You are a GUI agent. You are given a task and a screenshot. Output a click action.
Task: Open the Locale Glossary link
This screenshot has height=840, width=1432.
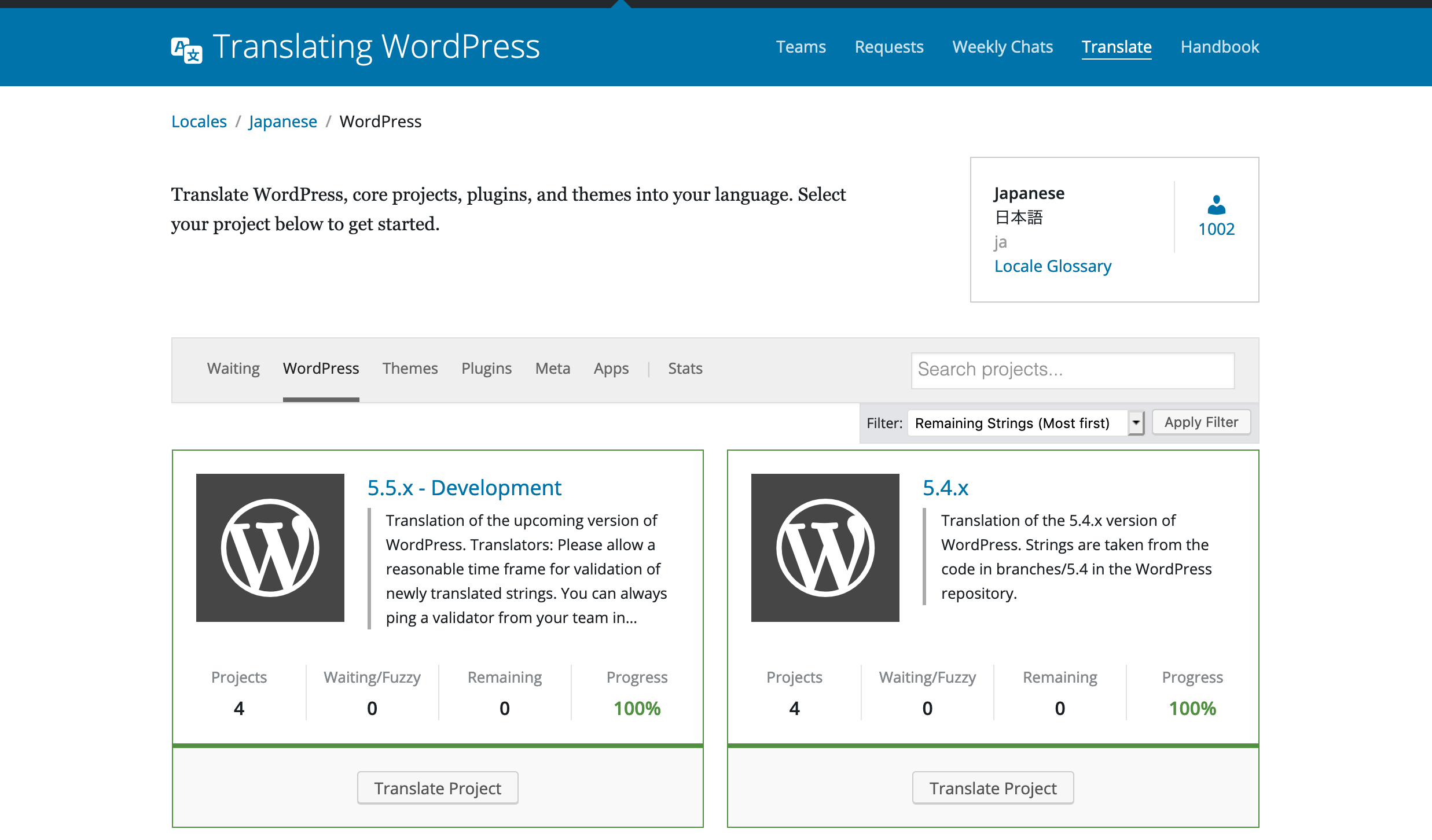[x=1052, y=266]
